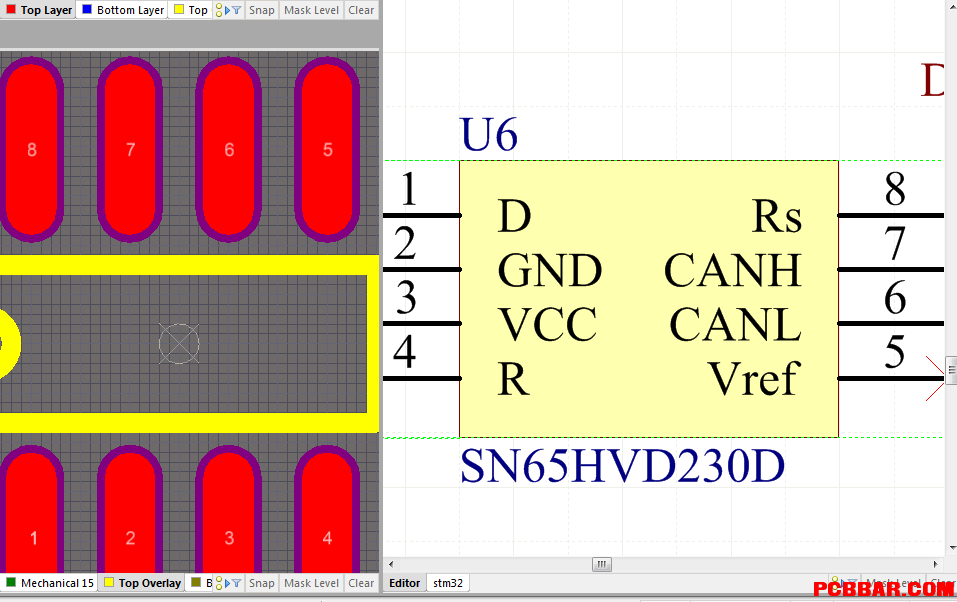Click Clear button beside the Top Overlay tab
This screenshot has width=957, height=602.
point(361,583)
